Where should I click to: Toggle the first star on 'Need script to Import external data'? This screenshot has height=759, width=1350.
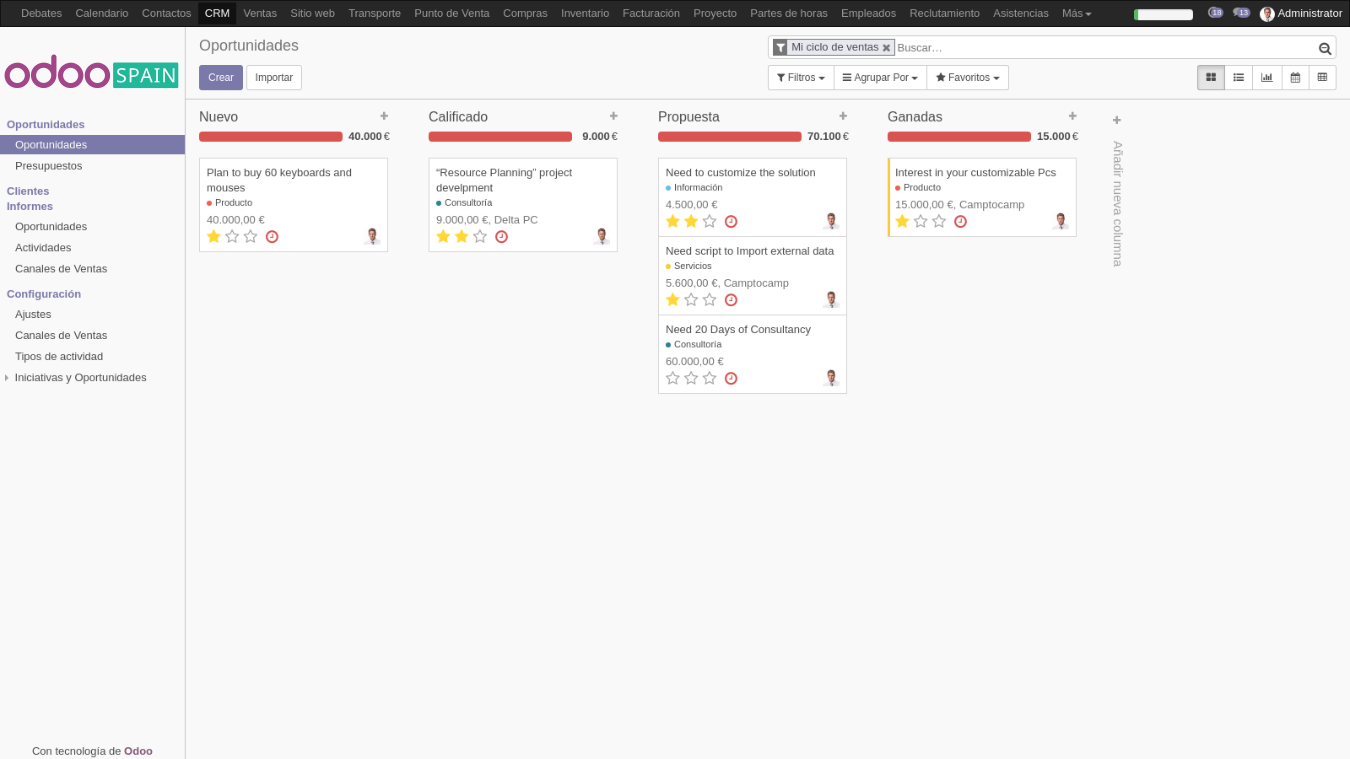pos(672,299)
